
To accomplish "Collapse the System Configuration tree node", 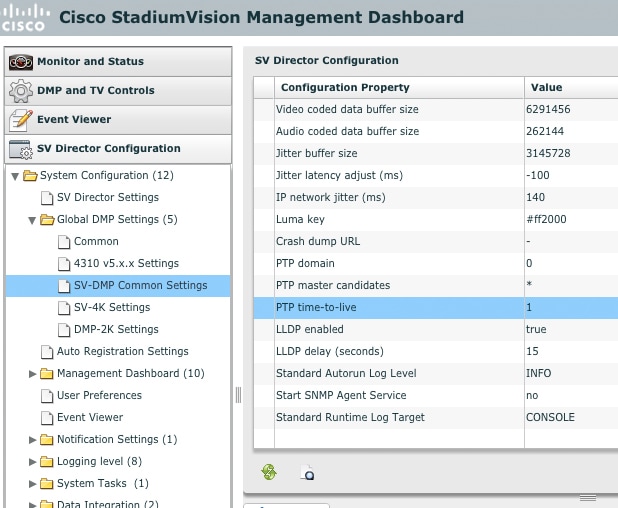I will click(x=15, y=176).
